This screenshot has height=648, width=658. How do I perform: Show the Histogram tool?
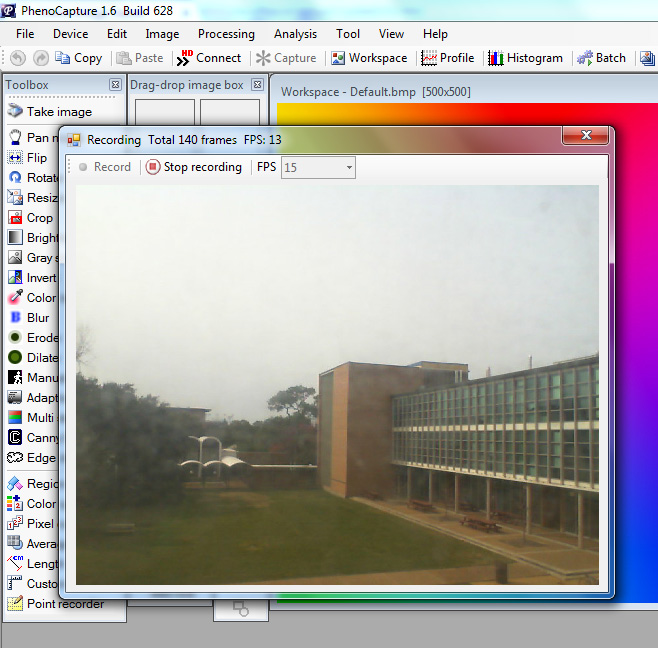click(525, 58)
